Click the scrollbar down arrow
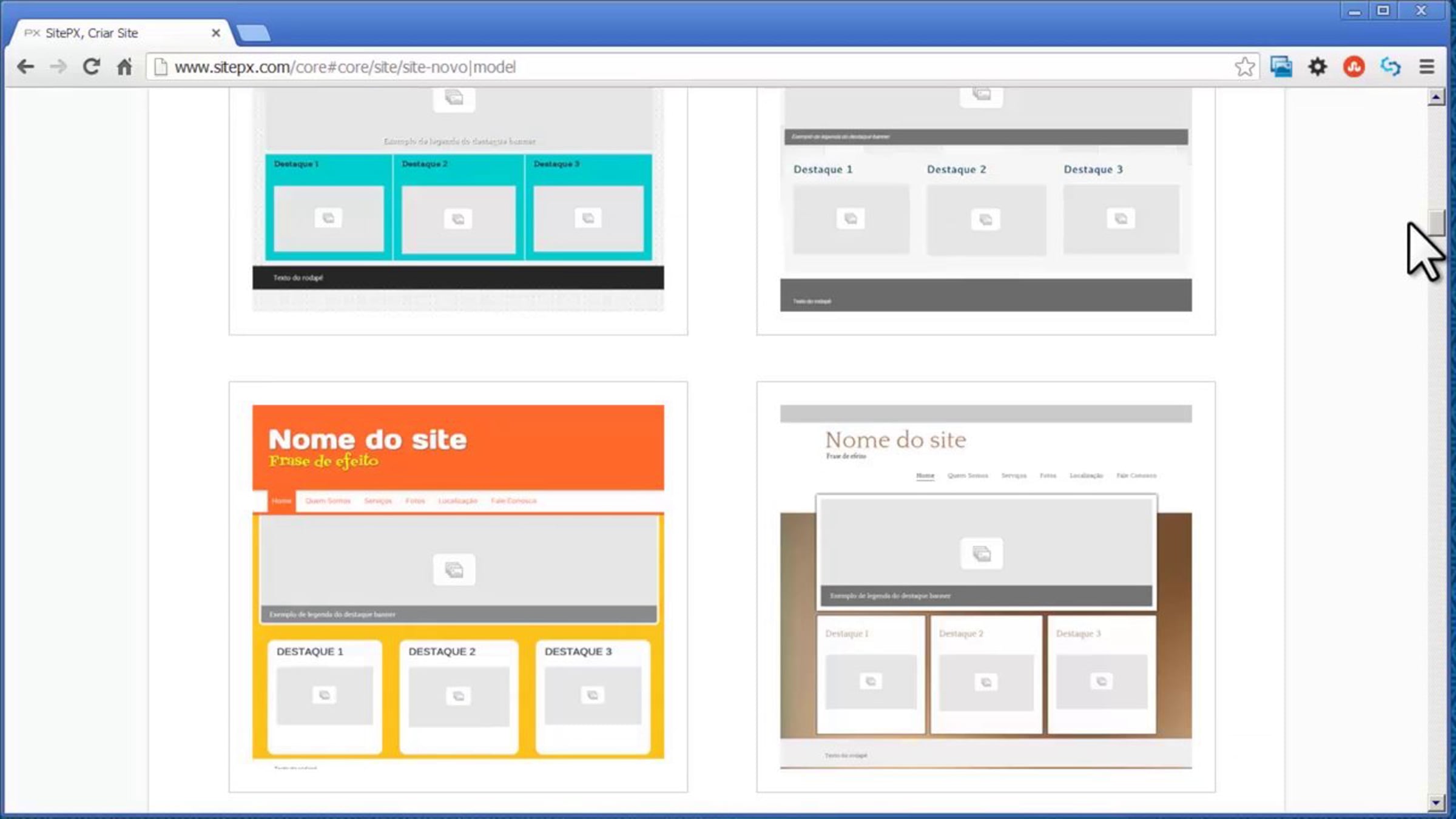The height and width of the screenshot is (819, 1456). pyautogui.click(x=1435, y=802)
